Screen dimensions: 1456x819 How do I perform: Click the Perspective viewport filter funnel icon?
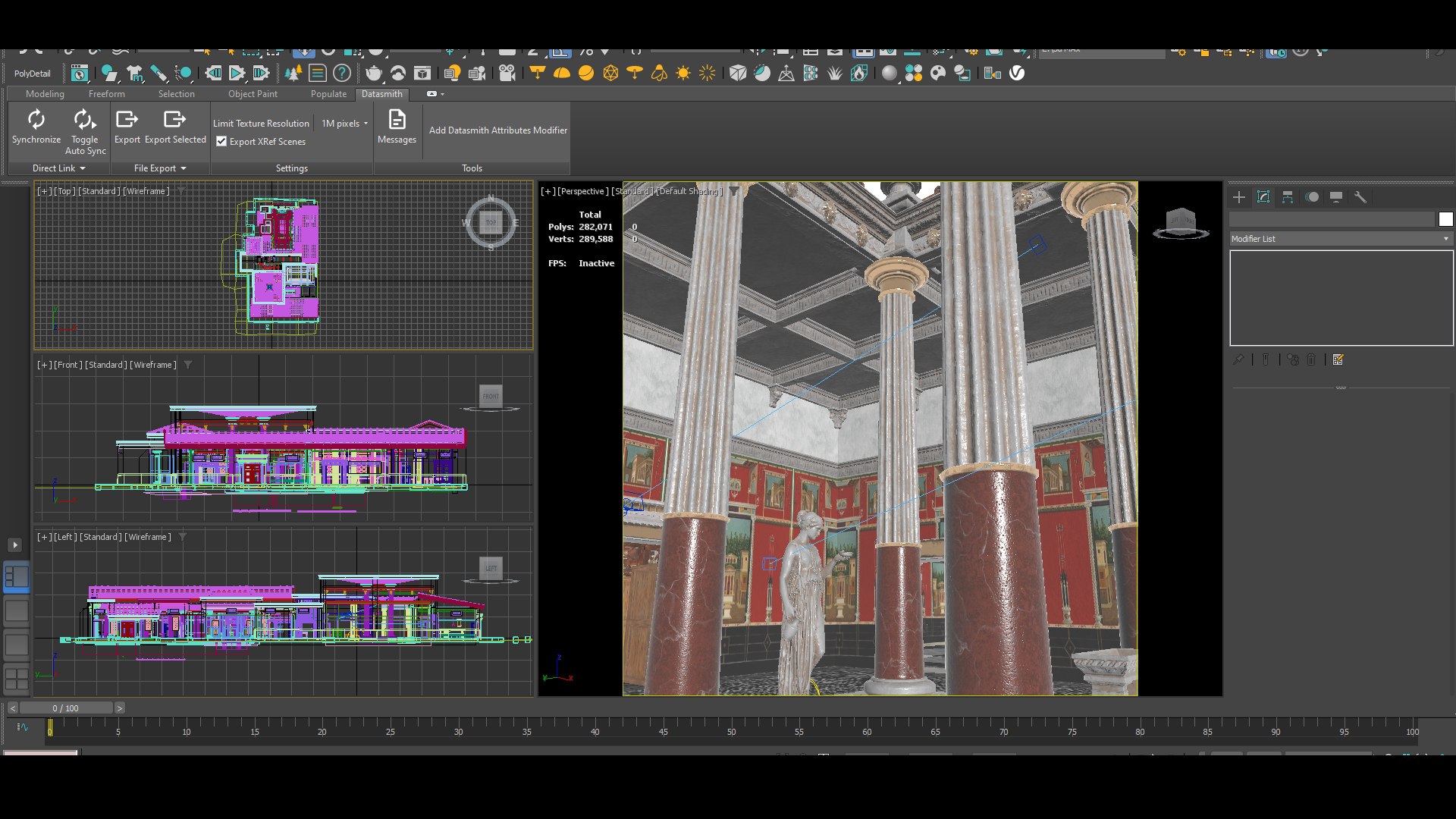(x=734, y=191)
